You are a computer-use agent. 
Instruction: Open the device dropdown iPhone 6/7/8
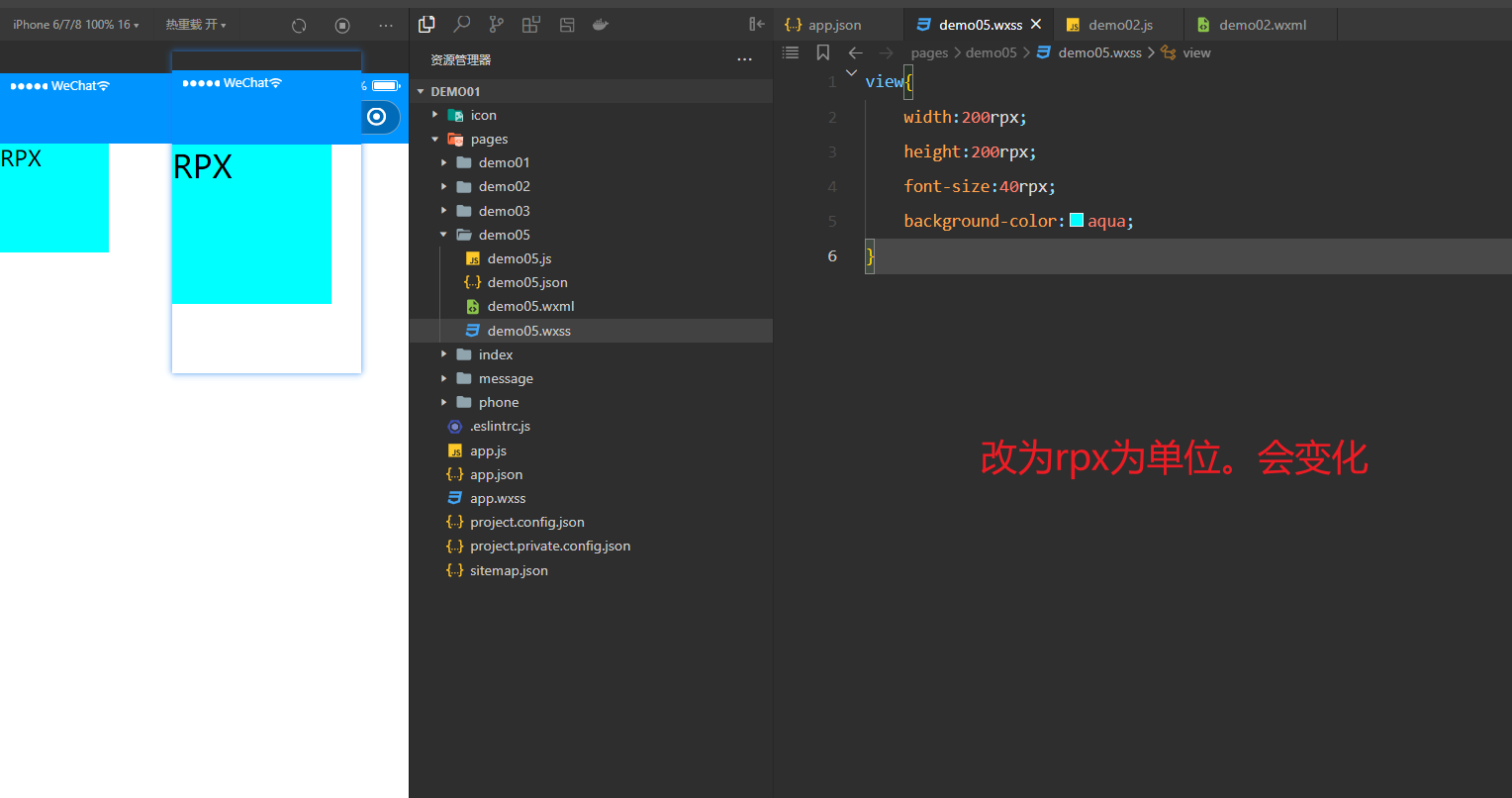(76, 25)
